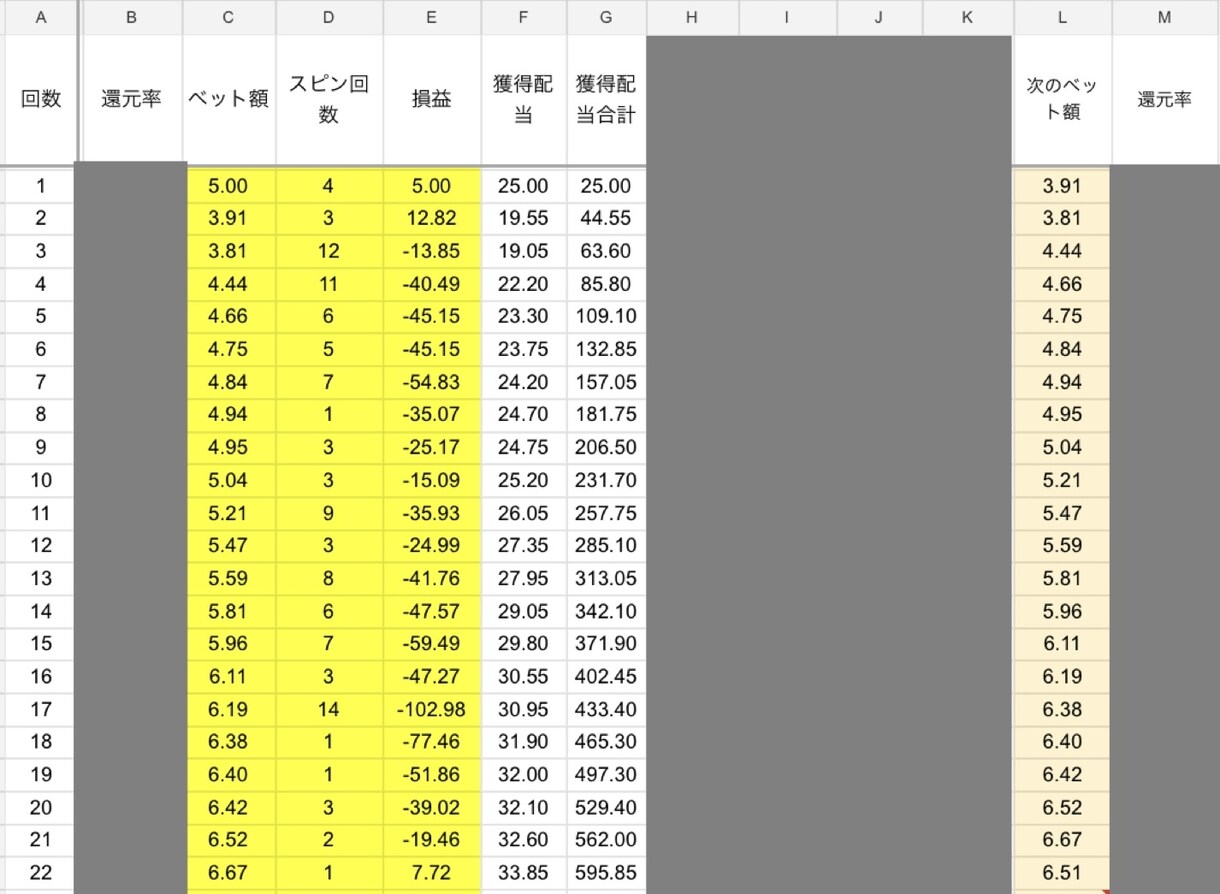Select next bet cell 3.81

pos(1062,218)
